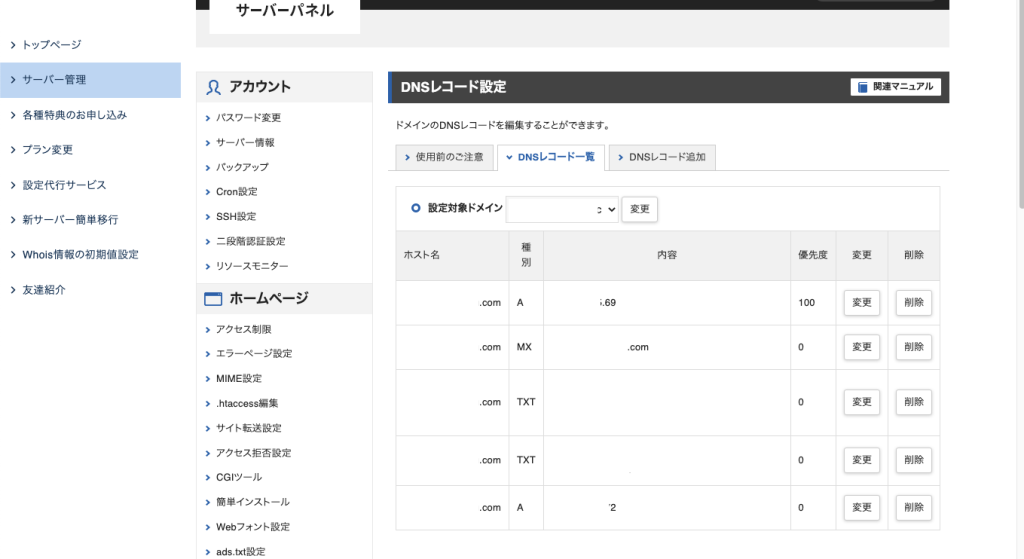Image resolution: width=1024 pixels, height=559 pixels.
Task: Open 友達紹介 sidebar link
Action: tap(44, 290)
